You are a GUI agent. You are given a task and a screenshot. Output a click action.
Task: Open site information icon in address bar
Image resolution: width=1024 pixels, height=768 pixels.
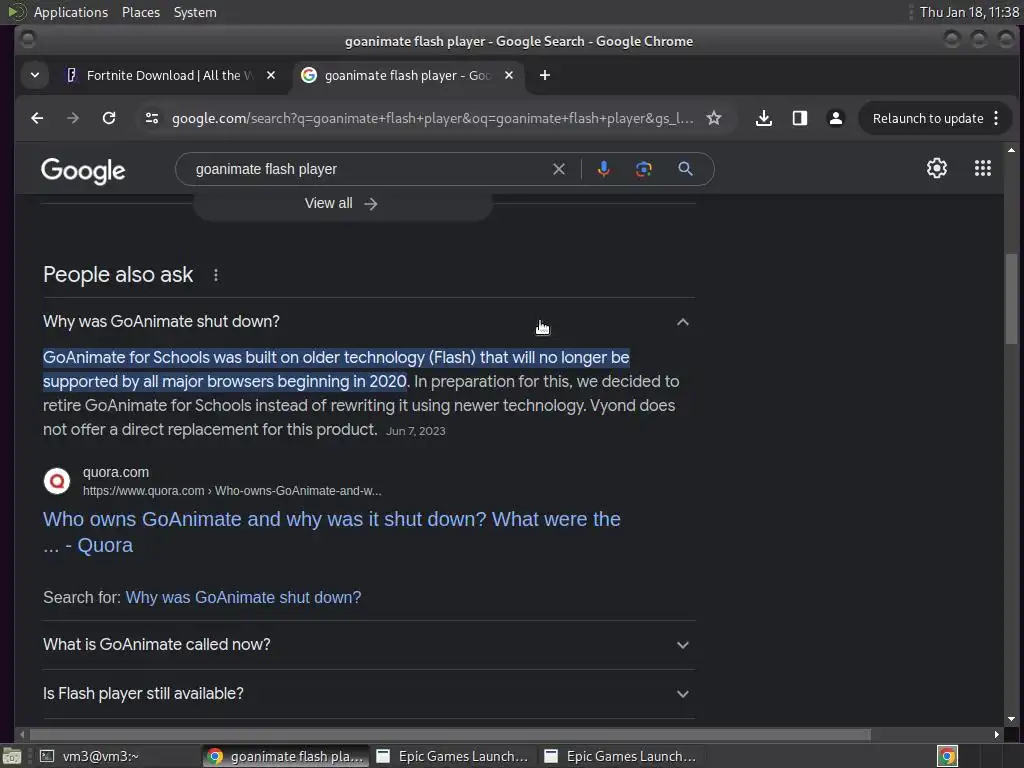click(152, 118)
